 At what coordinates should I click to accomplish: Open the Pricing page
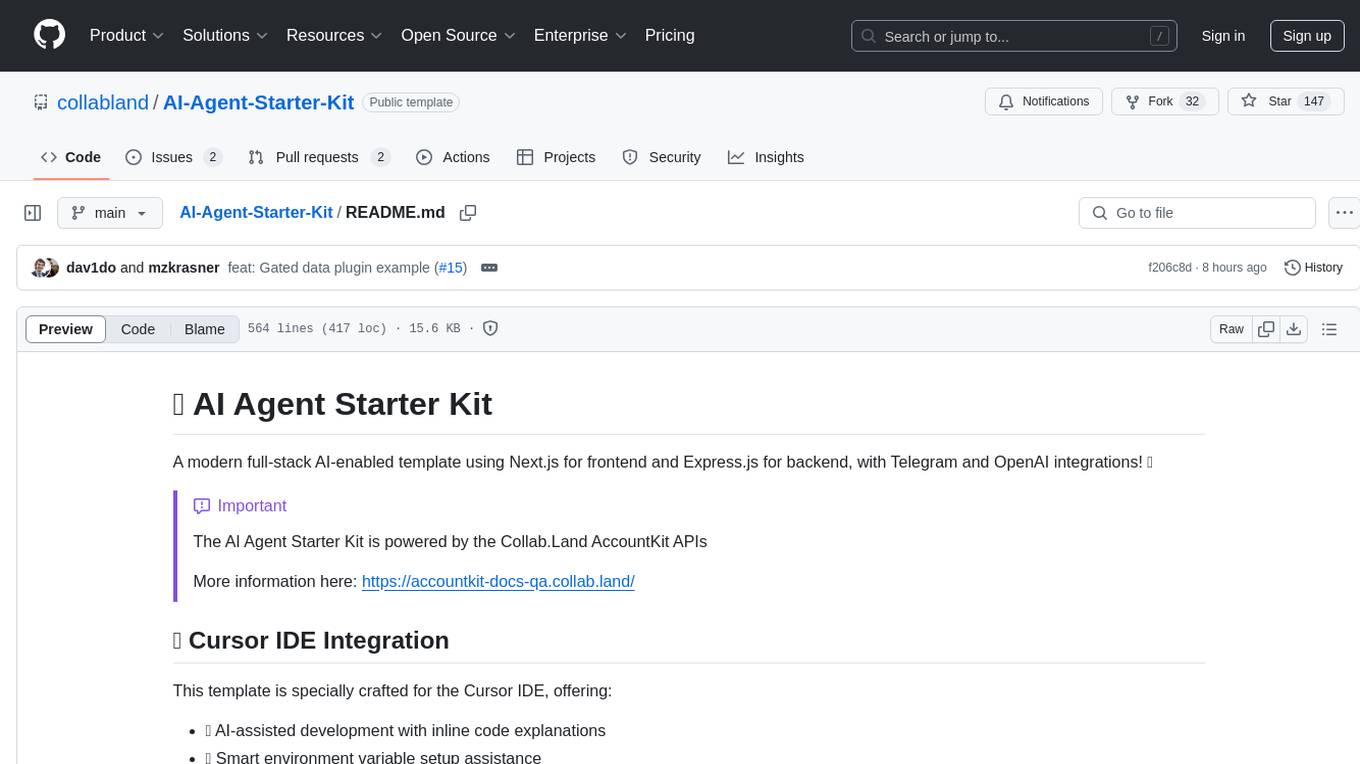tap(670, 35)
